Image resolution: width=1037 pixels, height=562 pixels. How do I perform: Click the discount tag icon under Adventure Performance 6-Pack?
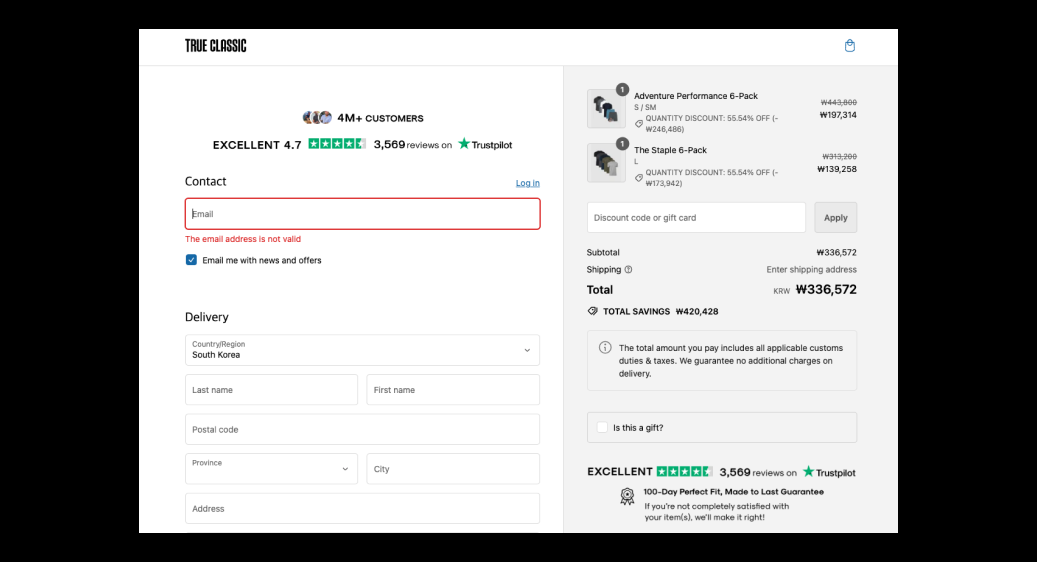(639, 124)
